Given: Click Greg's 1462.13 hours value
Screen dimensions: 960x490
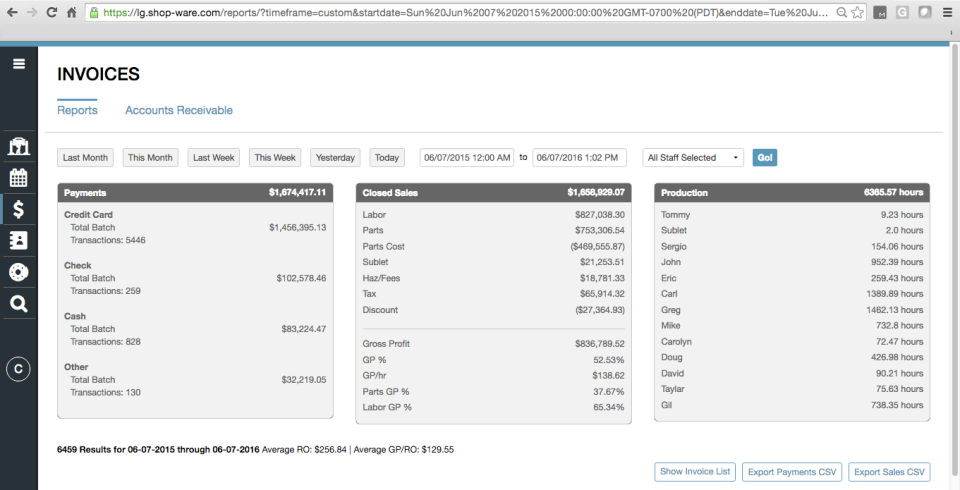Looking at the screenshot, I should pyautogui.click(x=894, y=310).
